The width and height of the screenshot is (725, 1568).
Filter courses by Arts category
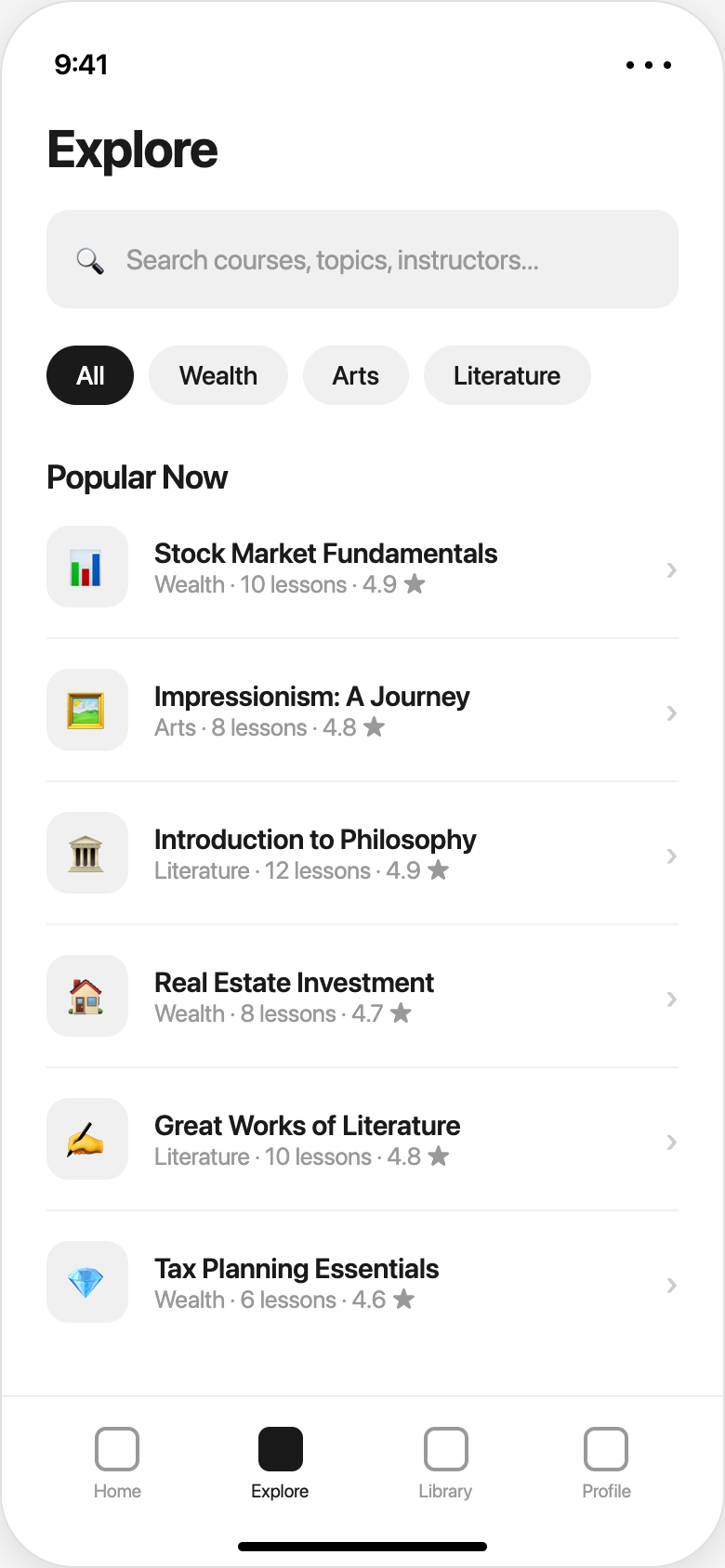[356, 375]
